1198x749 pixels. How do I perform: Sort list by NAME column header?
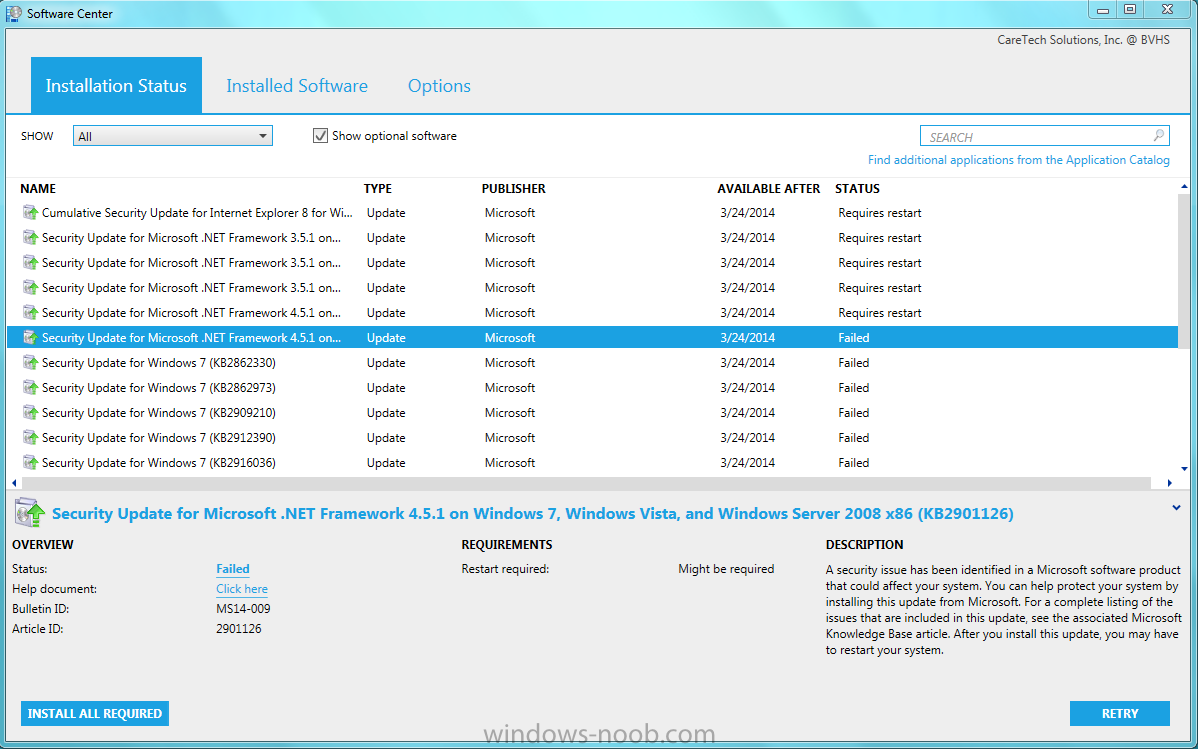[38, 188]
